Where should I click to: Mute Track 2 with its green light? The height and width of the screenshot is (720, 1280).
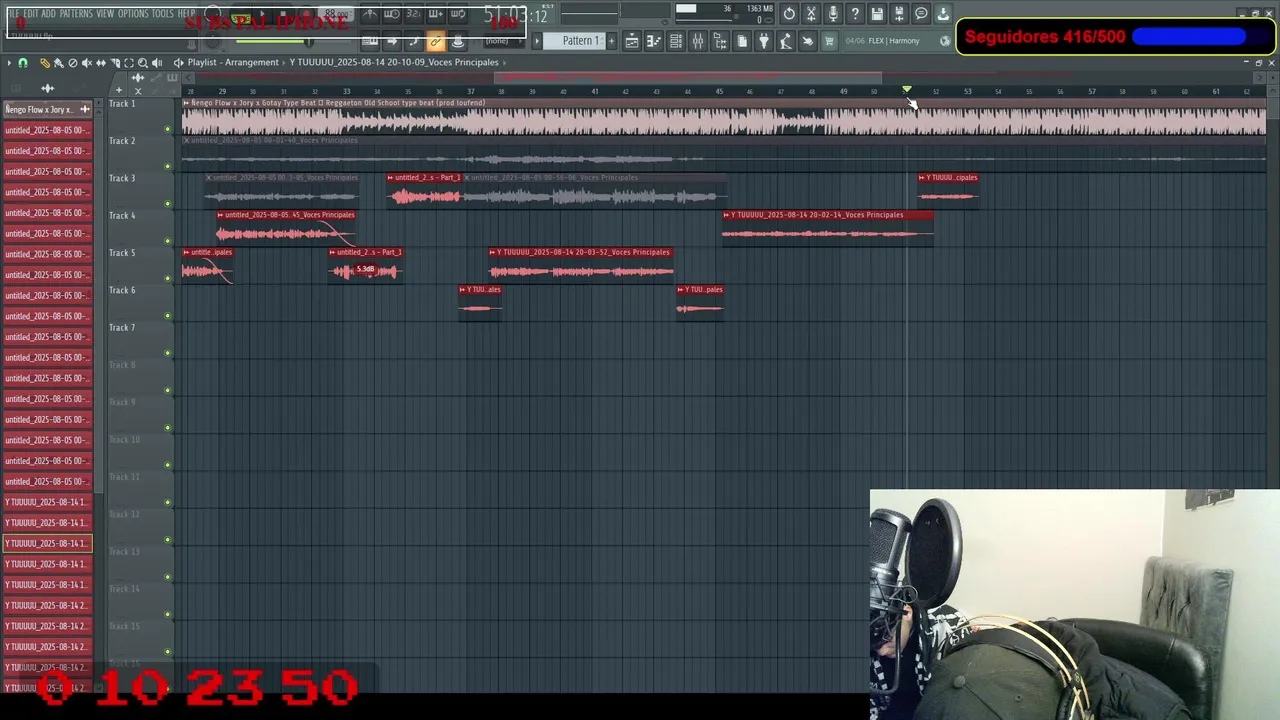(x=167, y=166)
